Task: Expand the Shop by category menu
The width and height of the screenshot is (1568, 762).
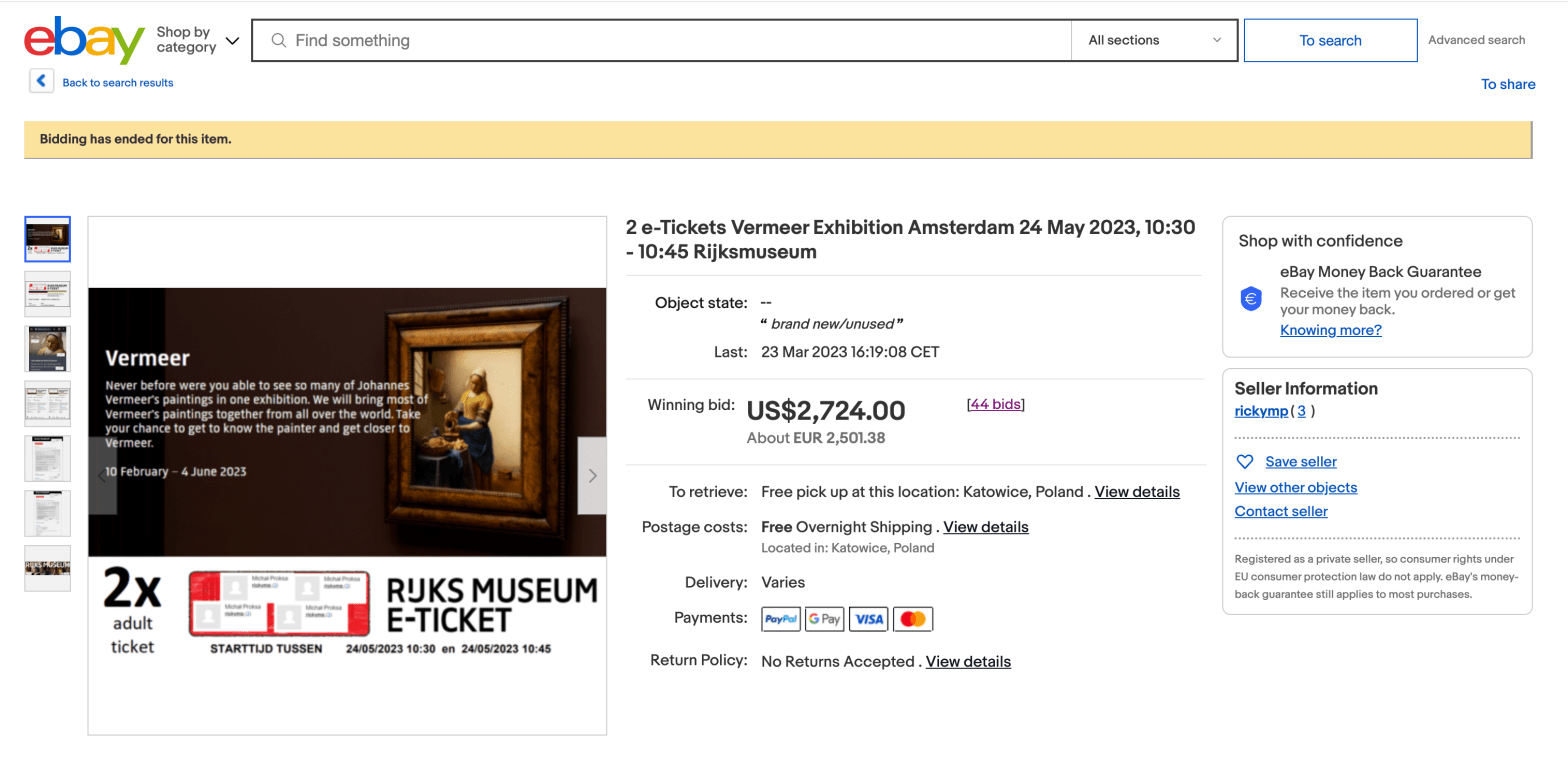Action: click(197, 40)
